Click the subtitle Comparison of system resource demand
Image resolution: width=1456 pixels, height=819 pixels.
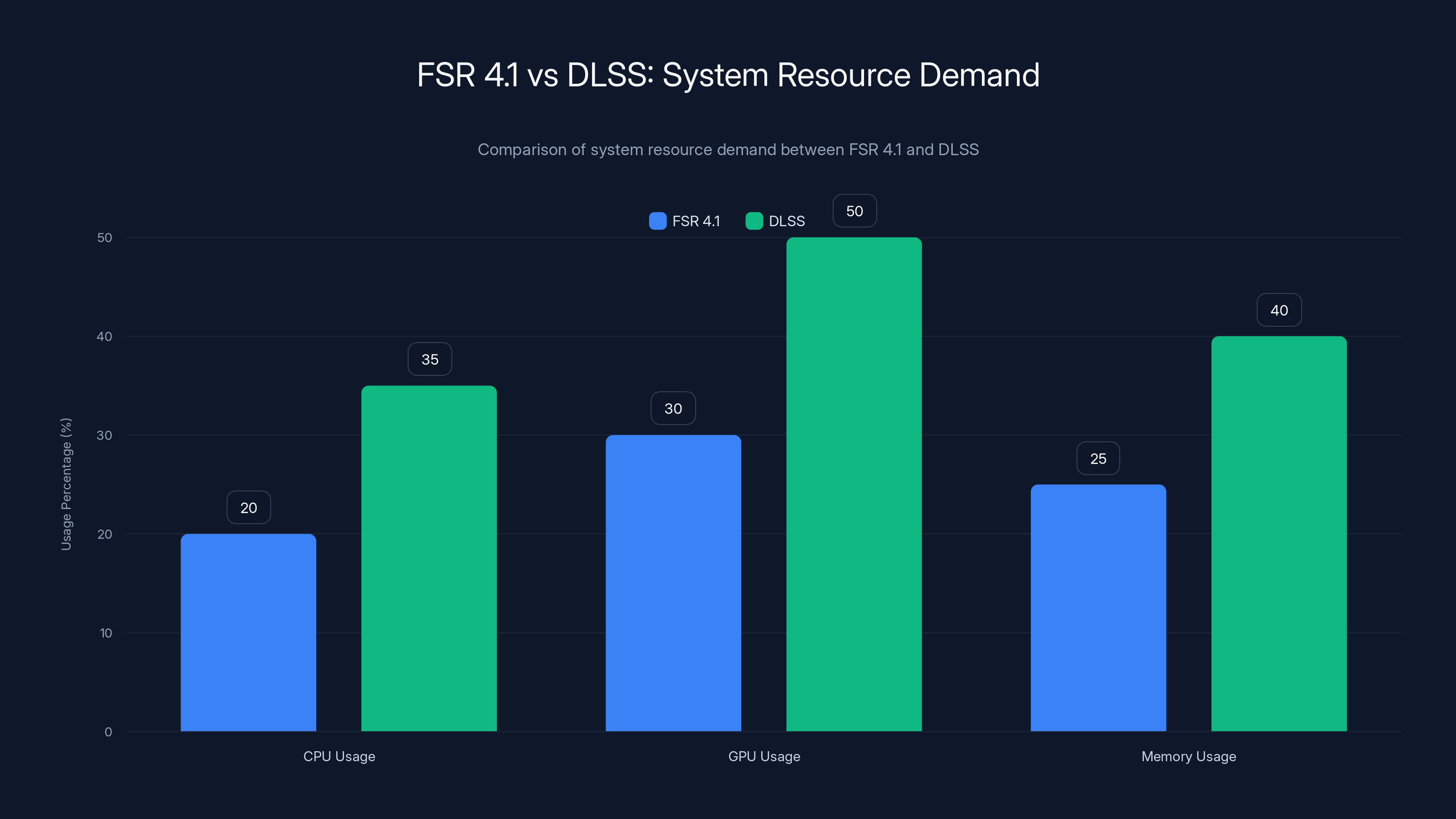(x=728, y=149)
